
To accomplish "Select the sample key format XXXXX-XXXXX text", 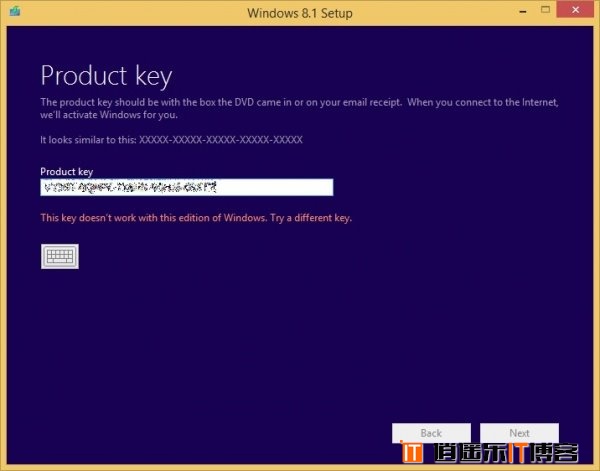I will point(221,140).
